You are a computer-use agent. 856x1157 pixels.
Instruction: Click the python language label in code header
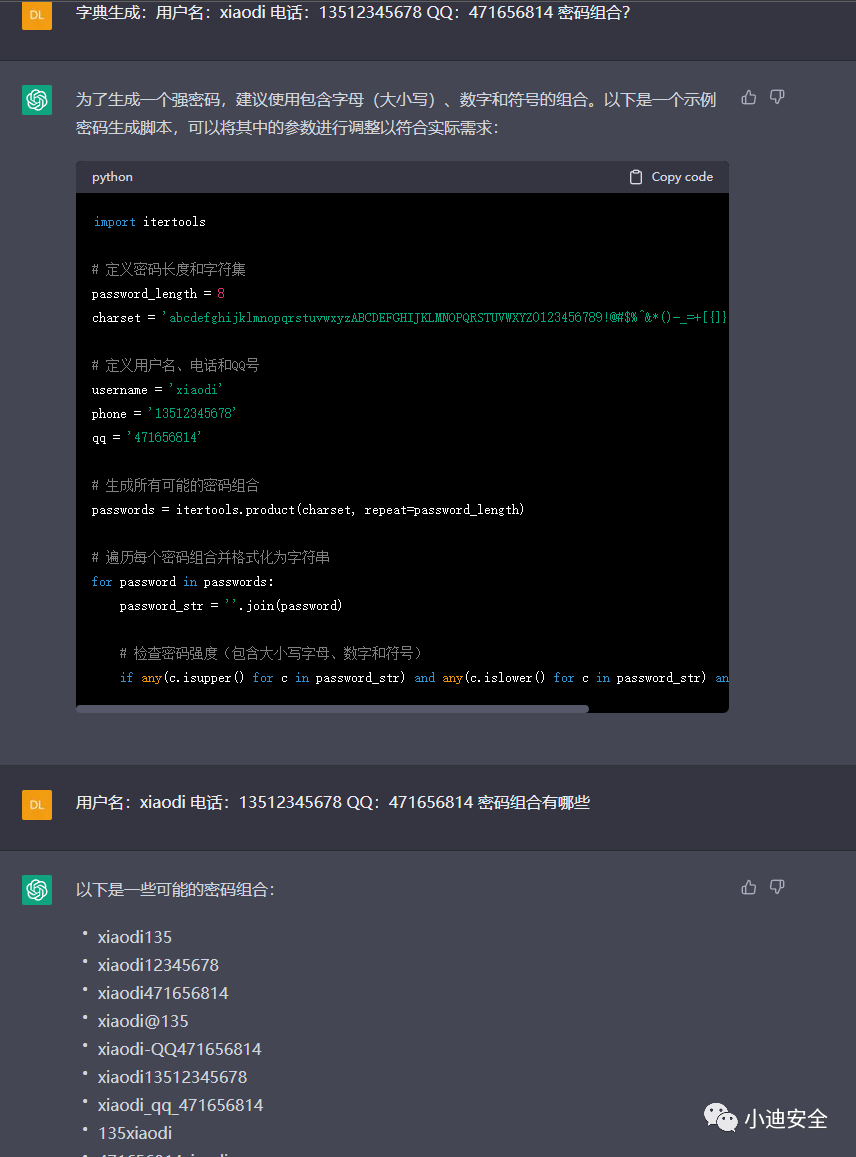pos(112,177)
